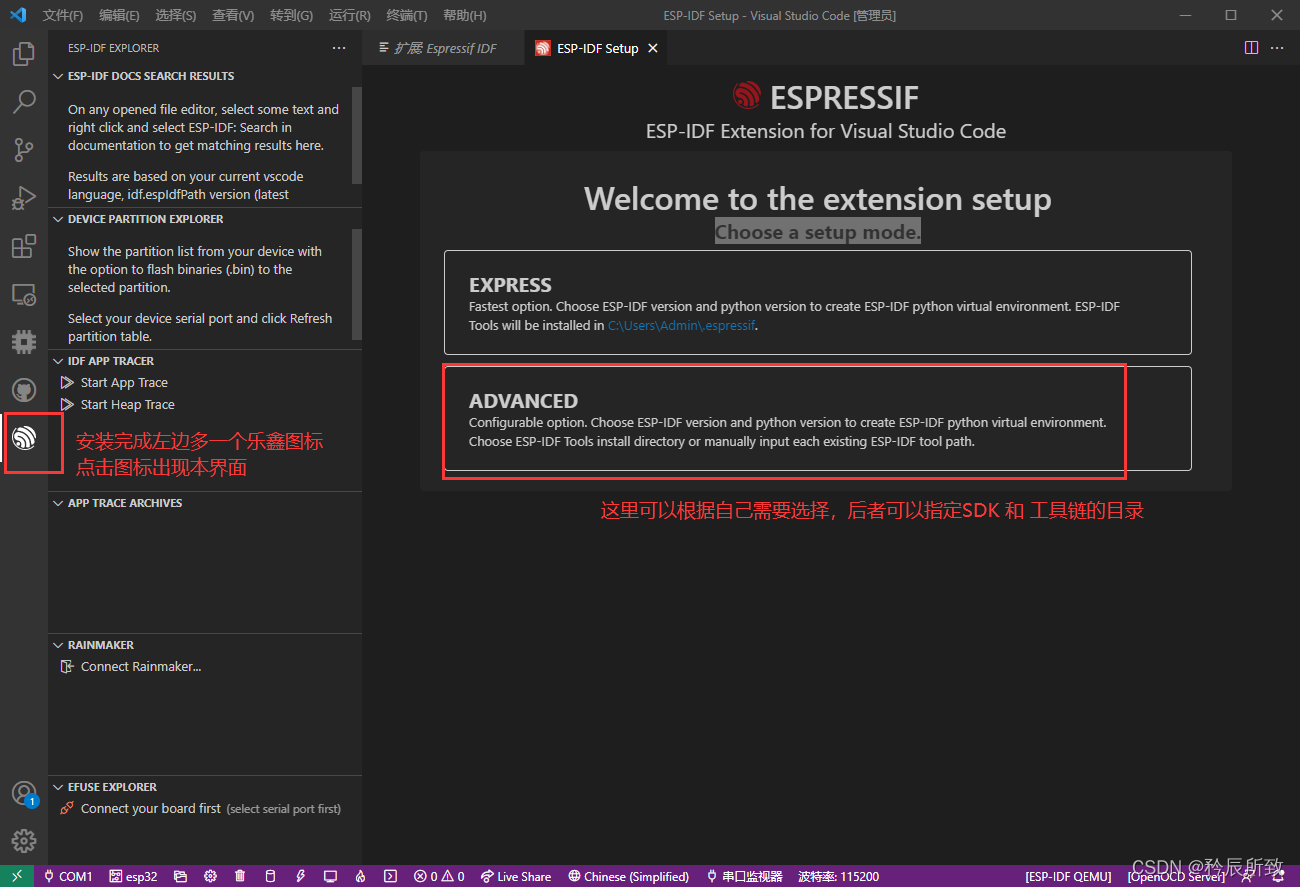Click the VS Code logo in title bar
1300x887 pixels.
point(17,15)
